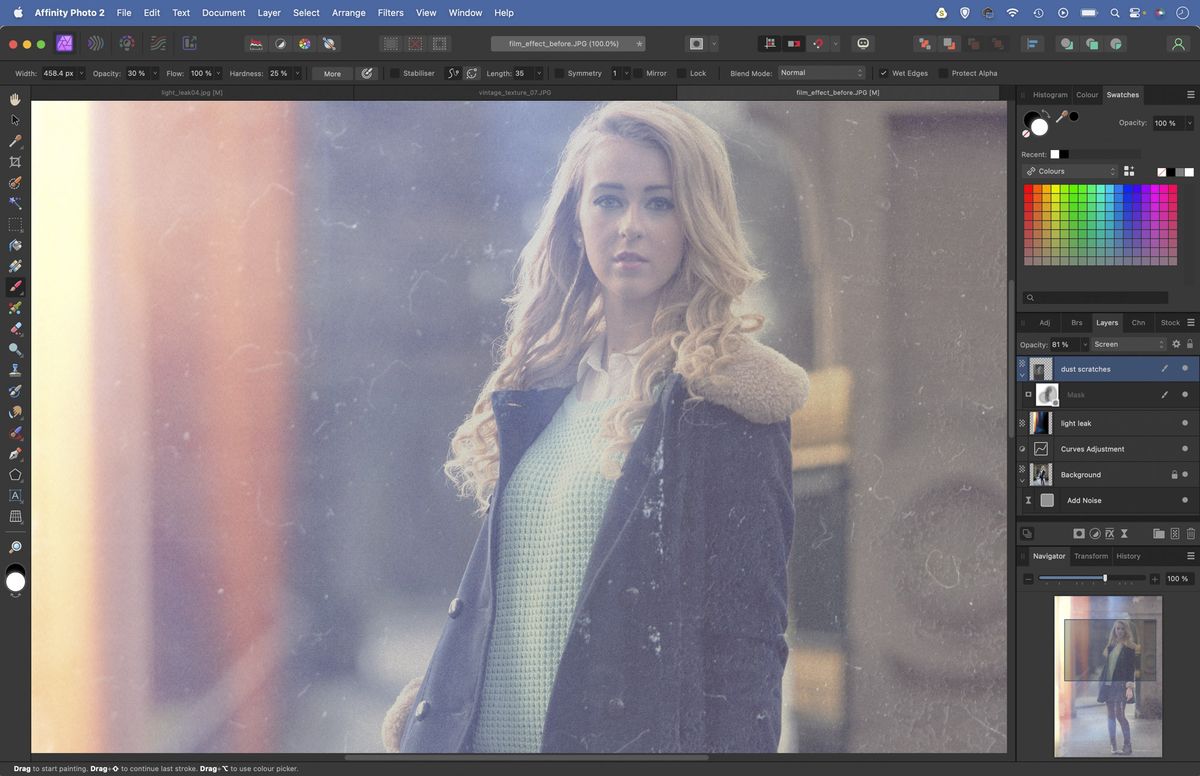The height and width of the screenshot is (776, 1200).
Task: Activate the Paint Brush tool
Action: pyautogui.click(x=15, y=287)
